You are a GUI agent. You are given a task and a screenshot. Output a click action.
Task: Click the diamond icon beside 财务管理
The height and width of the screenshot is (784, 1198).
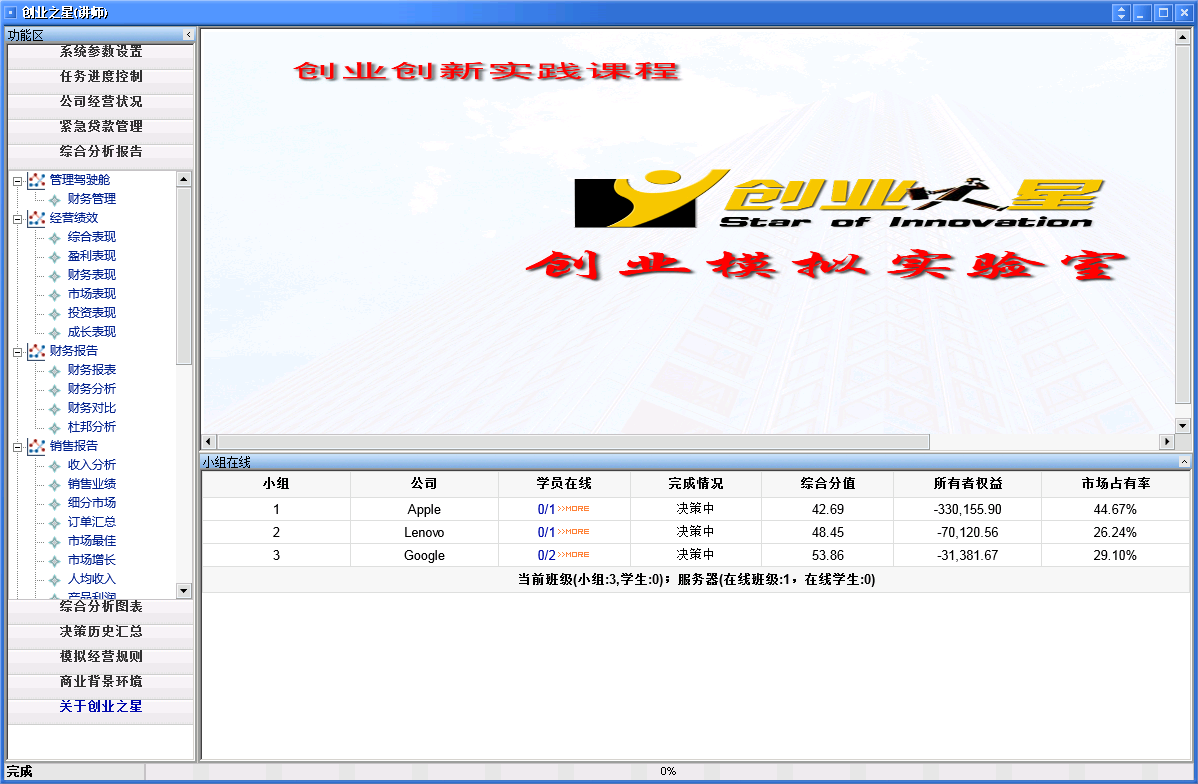coord(55,200)
